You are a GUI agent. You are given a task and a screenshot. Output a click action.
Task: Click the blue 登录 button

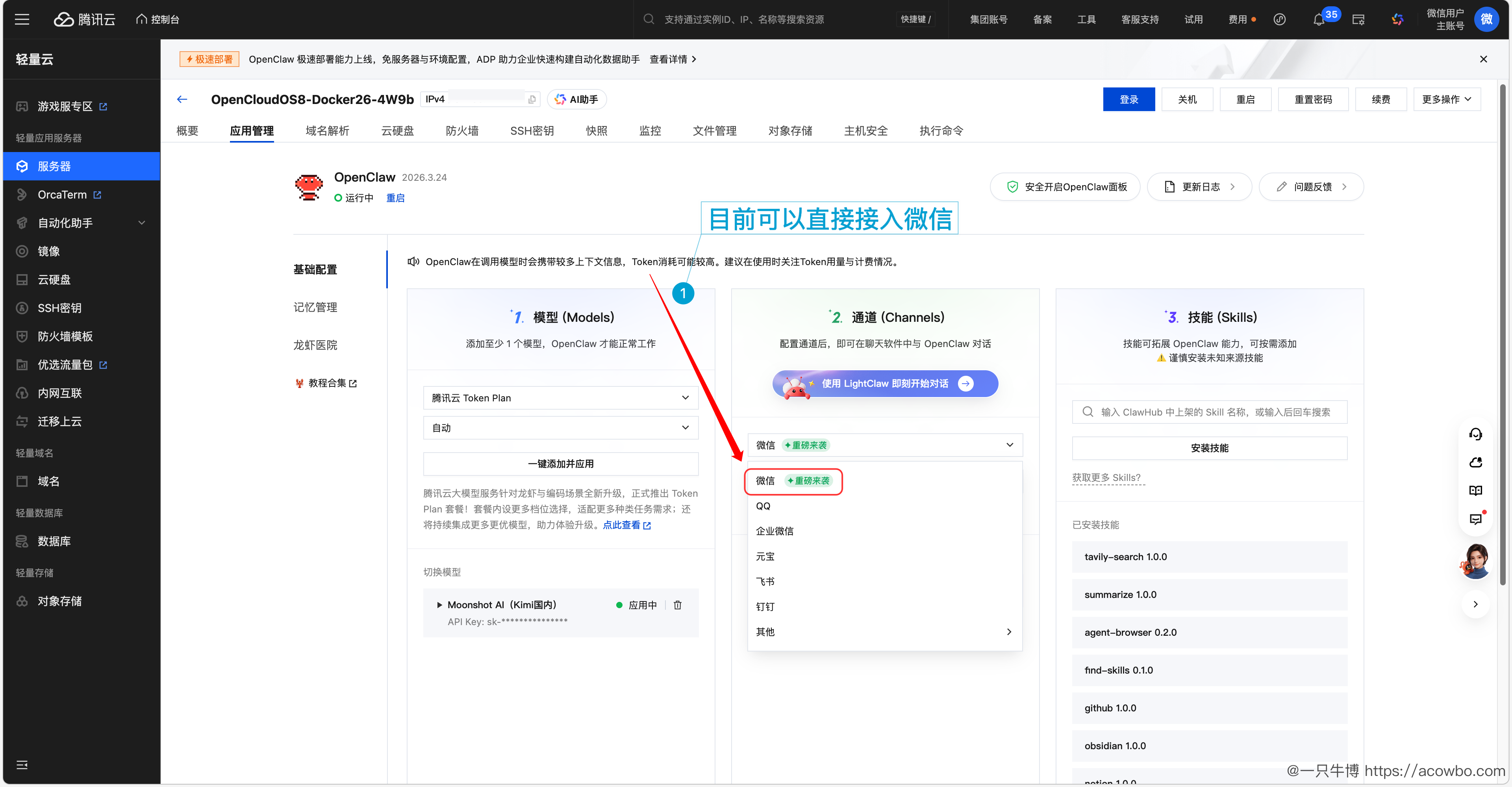click(x=1129, y=99)
